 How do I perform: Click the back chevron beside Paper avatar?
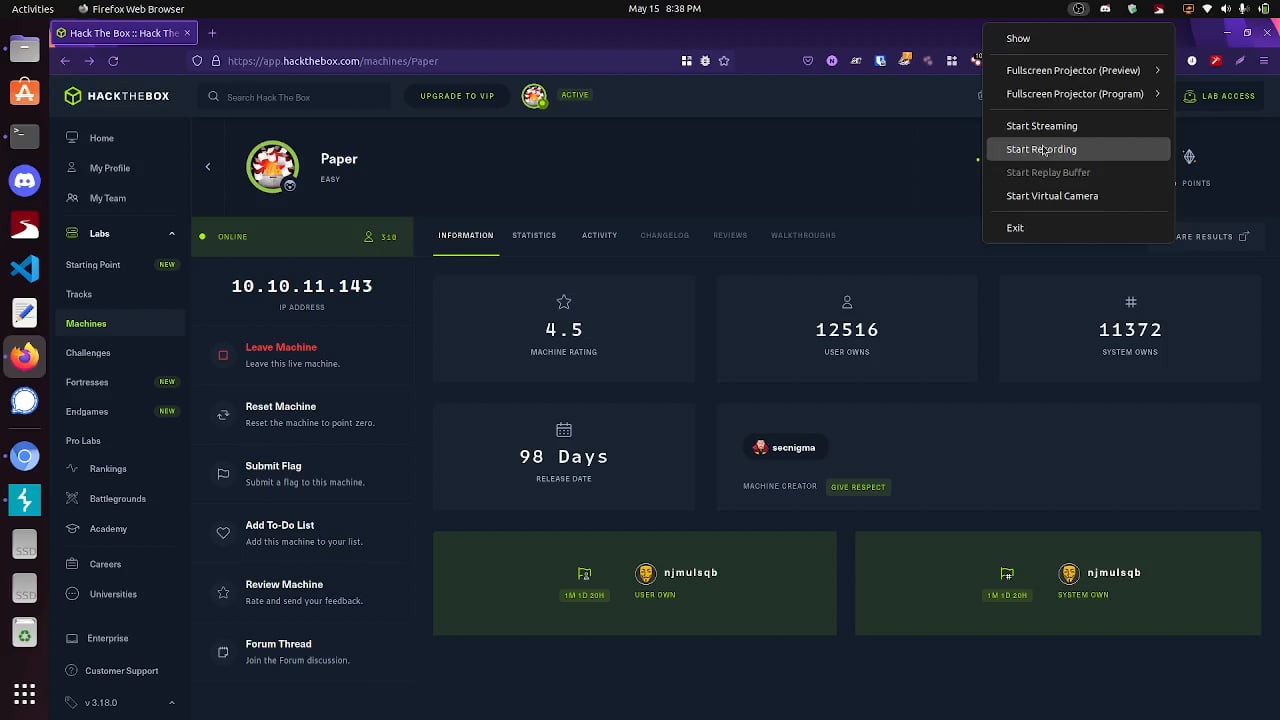(x=208, y=167)
